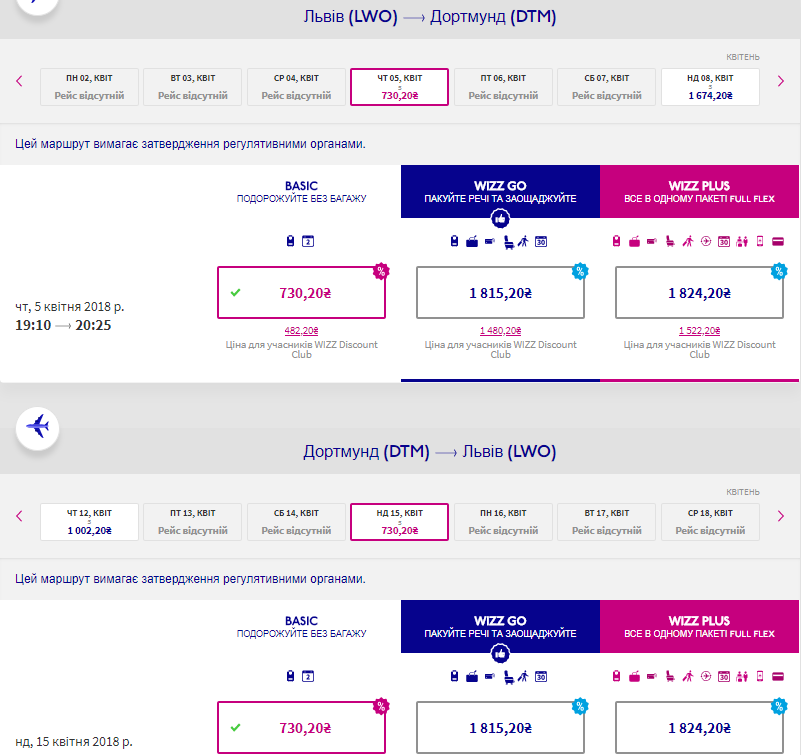Select outbound BASIC fare 730,20₴
The width and height of the screenshot is (801, 755).
pos(301,293)
